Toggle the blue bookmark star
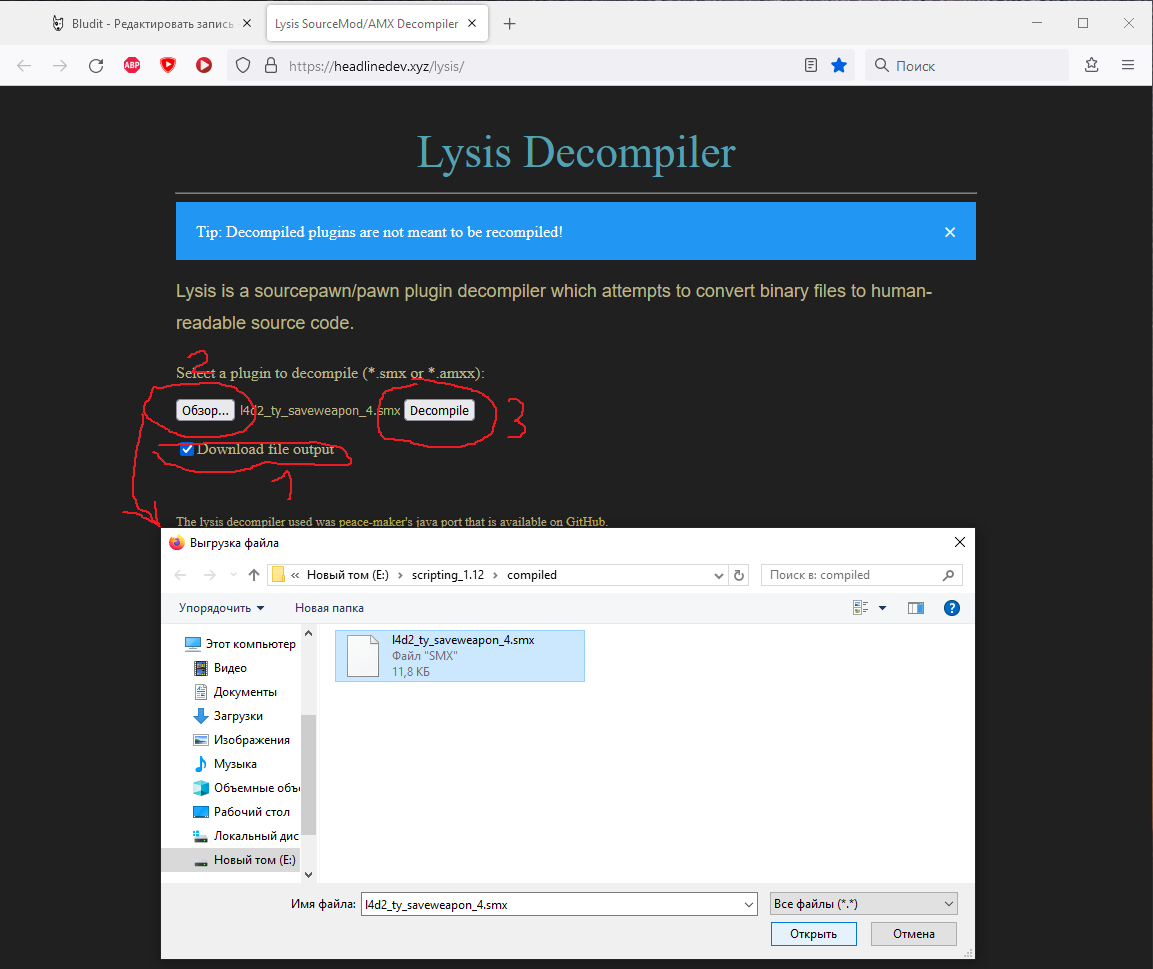The height and width of the screenshot is (969, 1153). [839, 65]
